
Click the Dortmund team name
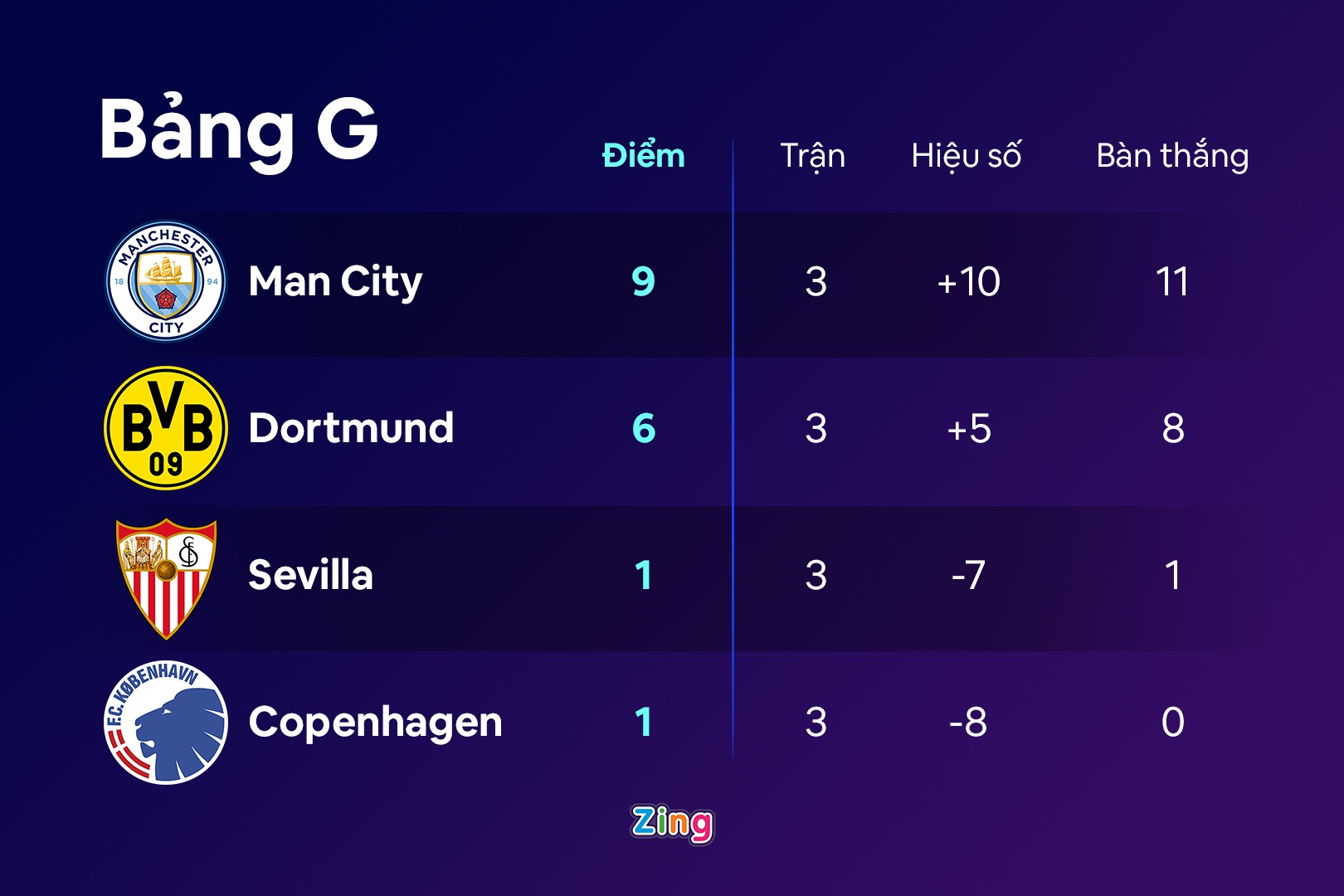pos(351,428)
